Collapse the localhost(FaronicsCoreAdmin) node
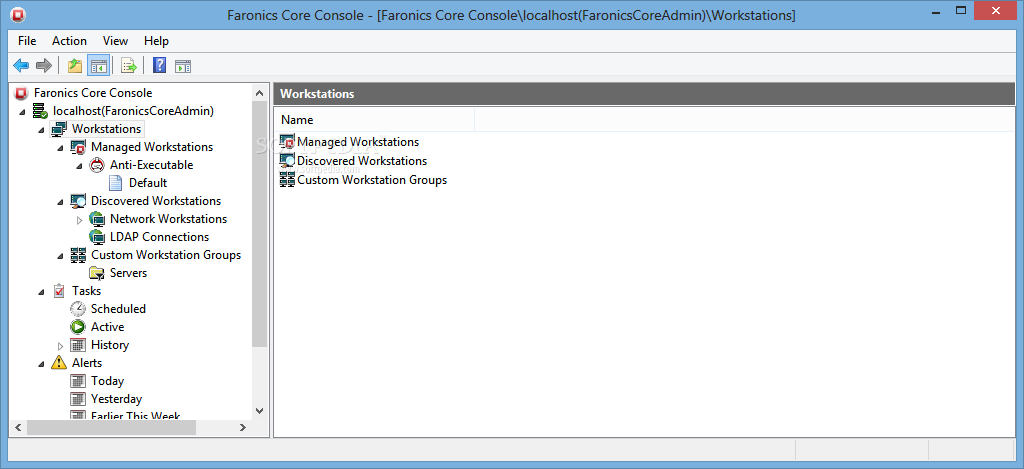The width and height of the screenshot is (1024, 469). [23, 112]
